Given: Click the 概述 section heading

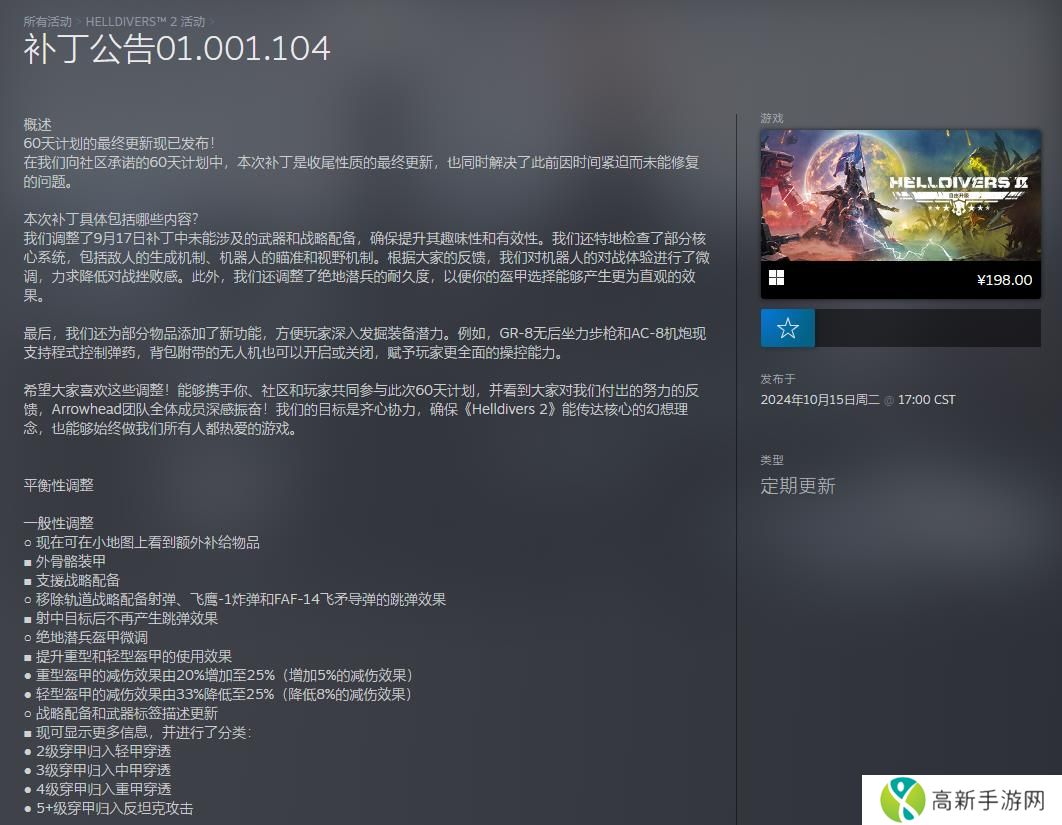Looking at the screenshot, I should [x=37, y=125].
